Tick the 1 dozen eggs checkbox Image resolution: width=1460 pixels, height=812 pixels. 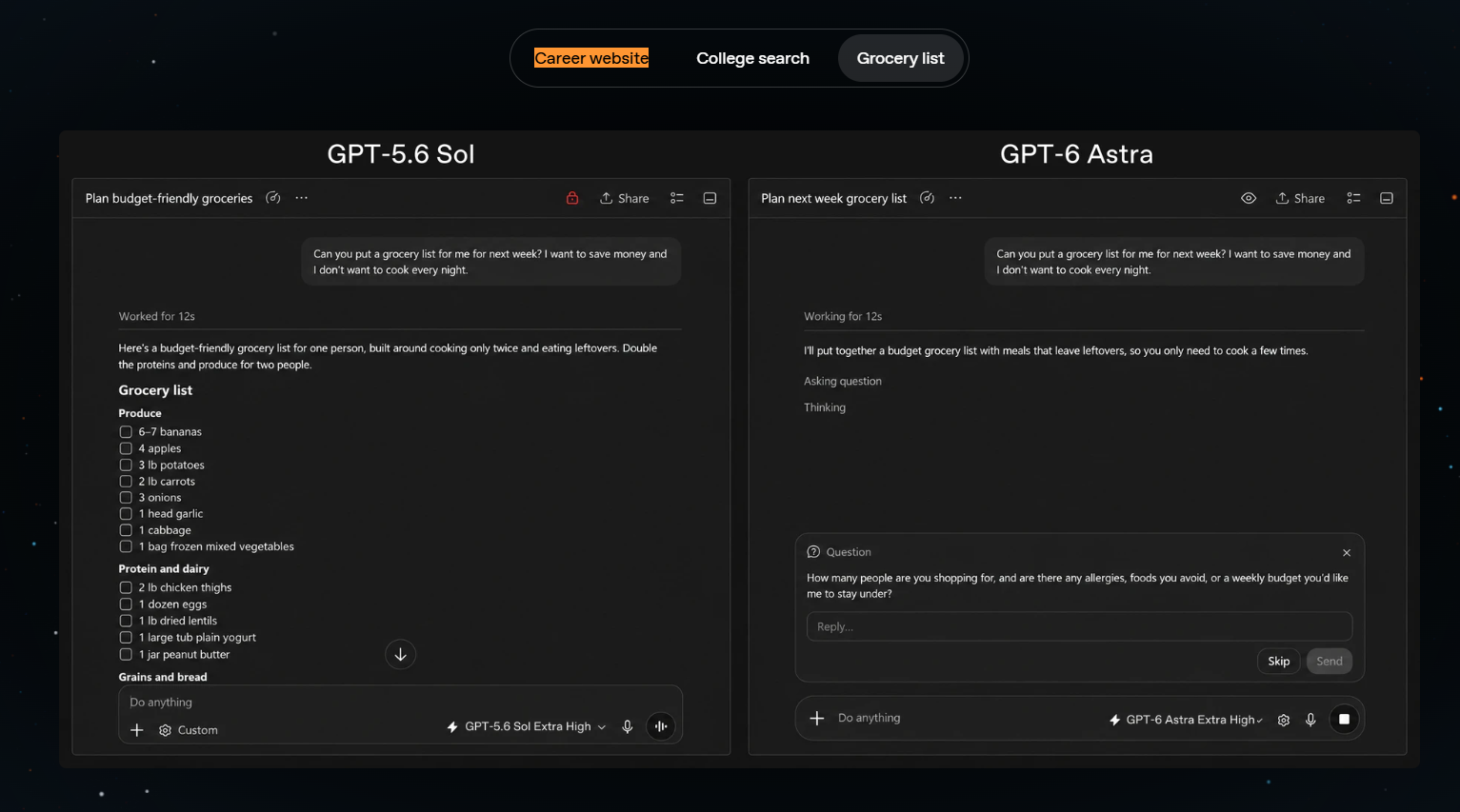point(126,604)
